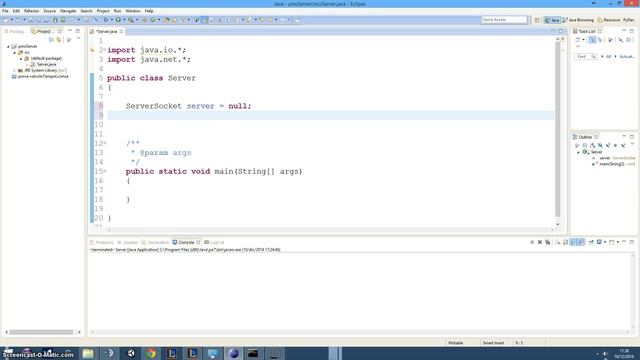Click the Save toolbar icon
The height and width of the screenshot is (360, 640).
(31, 20)
